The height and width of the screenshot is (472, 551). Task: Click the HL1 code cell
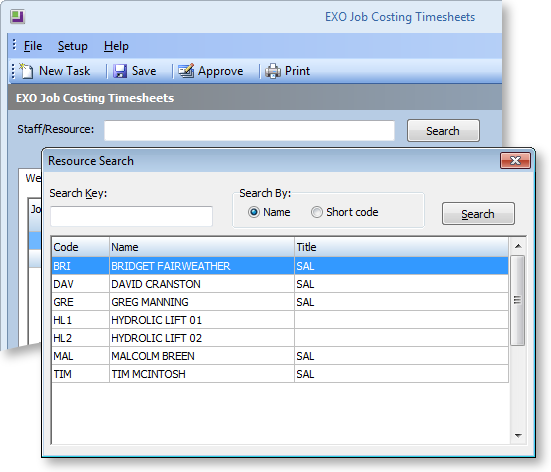point(80,320)
